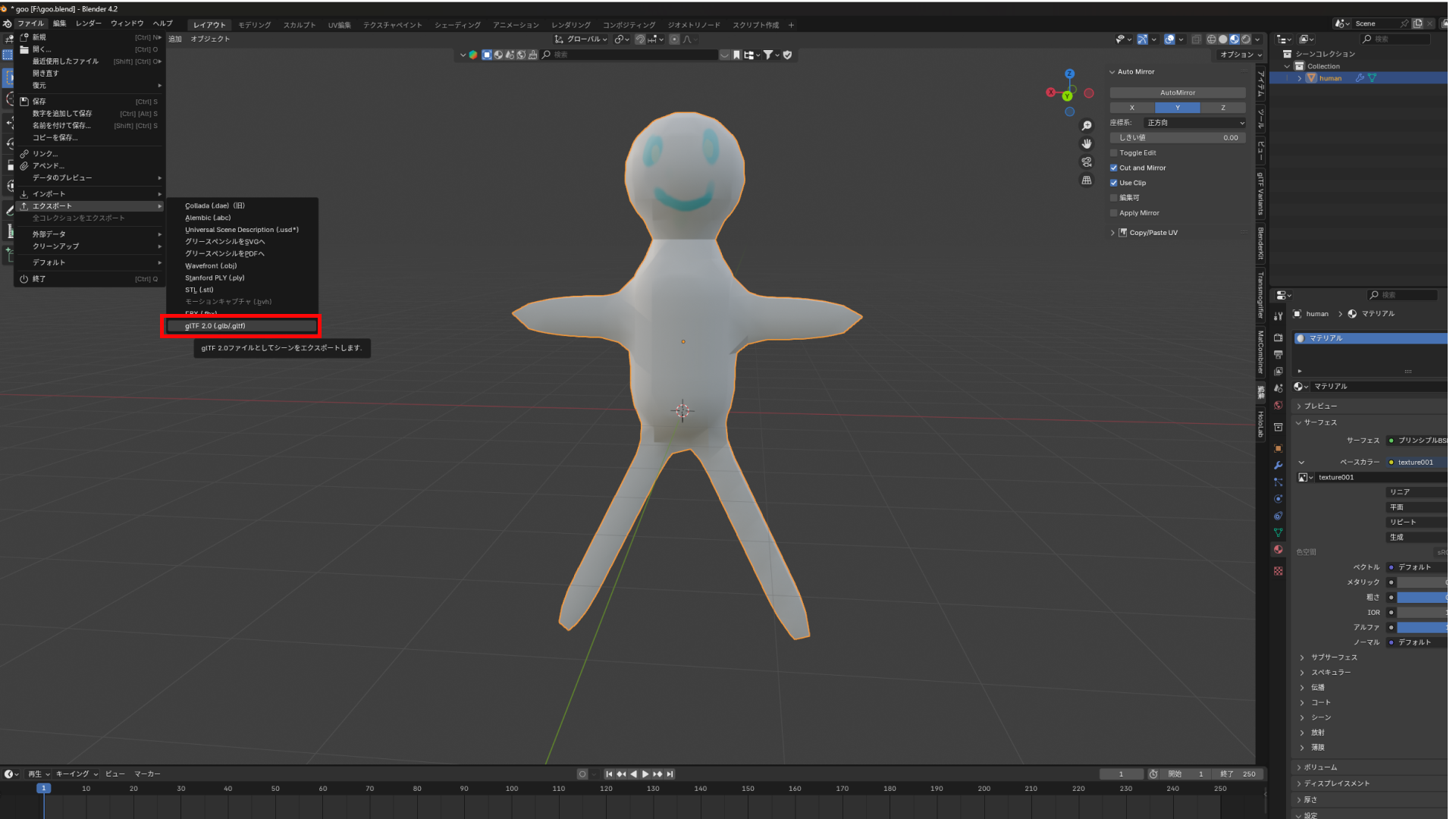Click human object's modifier wrench in outliner
Screen dimensions: 1456x819
tap(1360, 78)
